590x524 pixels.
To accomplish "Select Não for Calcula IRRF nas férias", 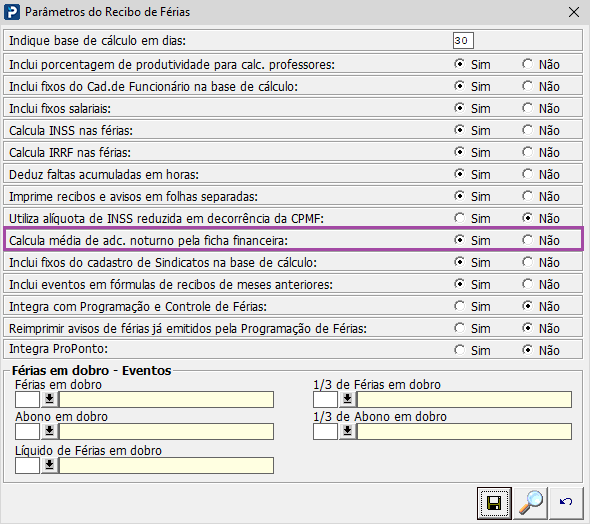I will pyautogui.click(x=528, y=152).
